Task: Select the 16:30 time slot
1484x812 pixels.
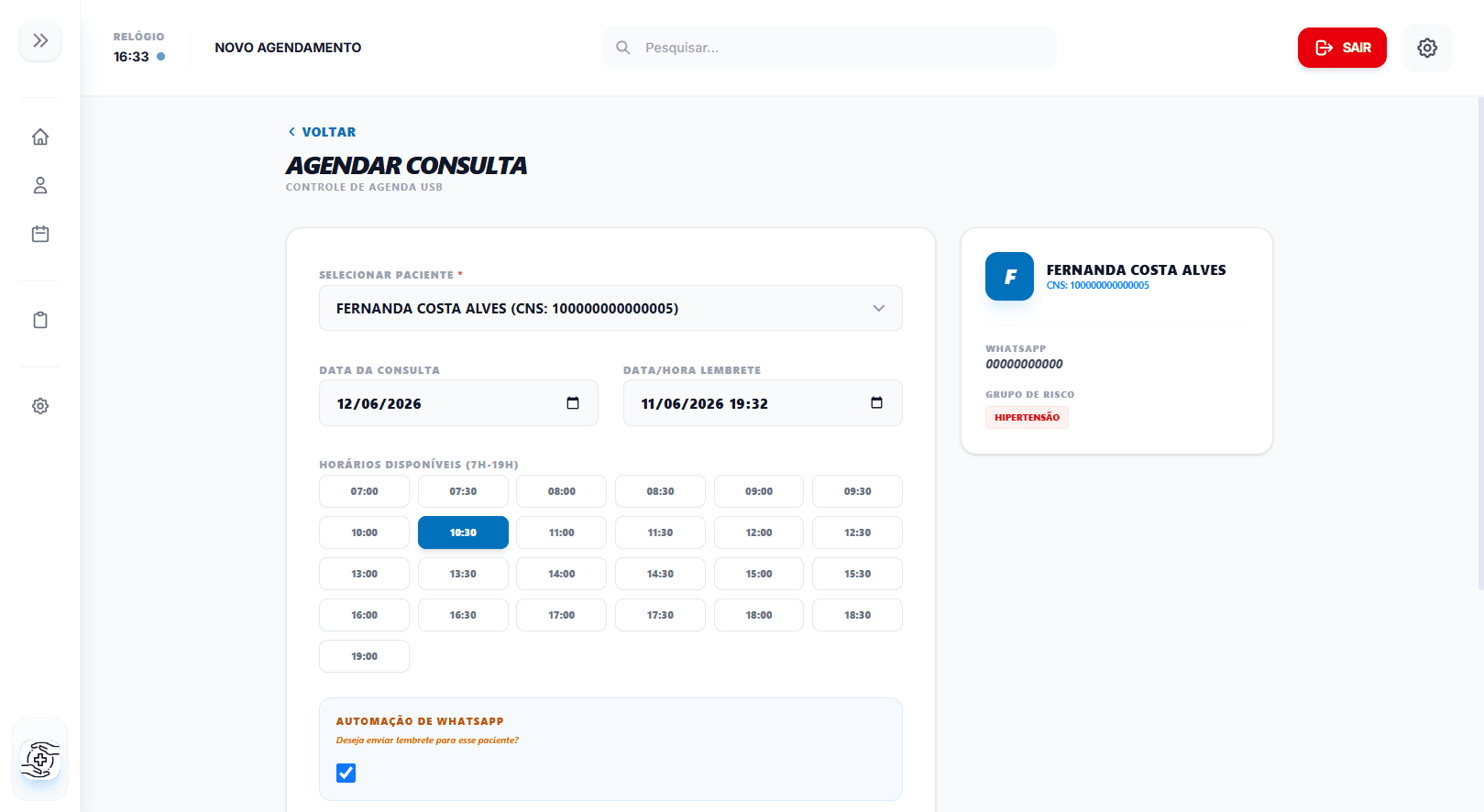Action: [x=463, y=615]
